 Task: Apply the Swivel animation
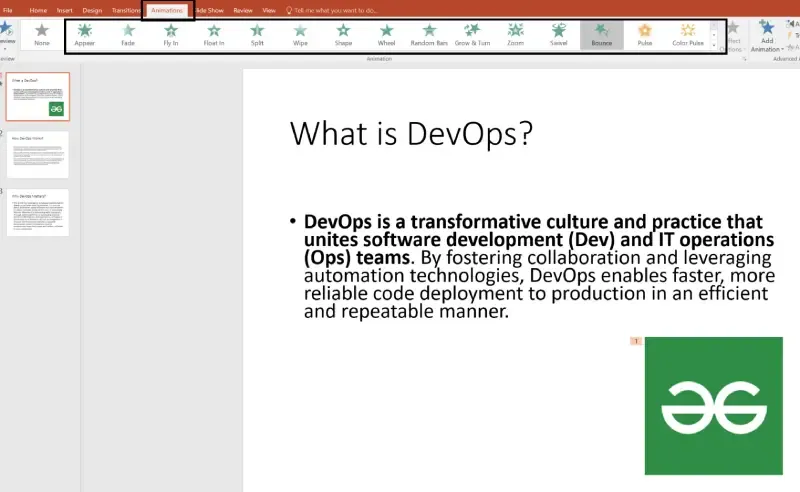pos(559,35)
